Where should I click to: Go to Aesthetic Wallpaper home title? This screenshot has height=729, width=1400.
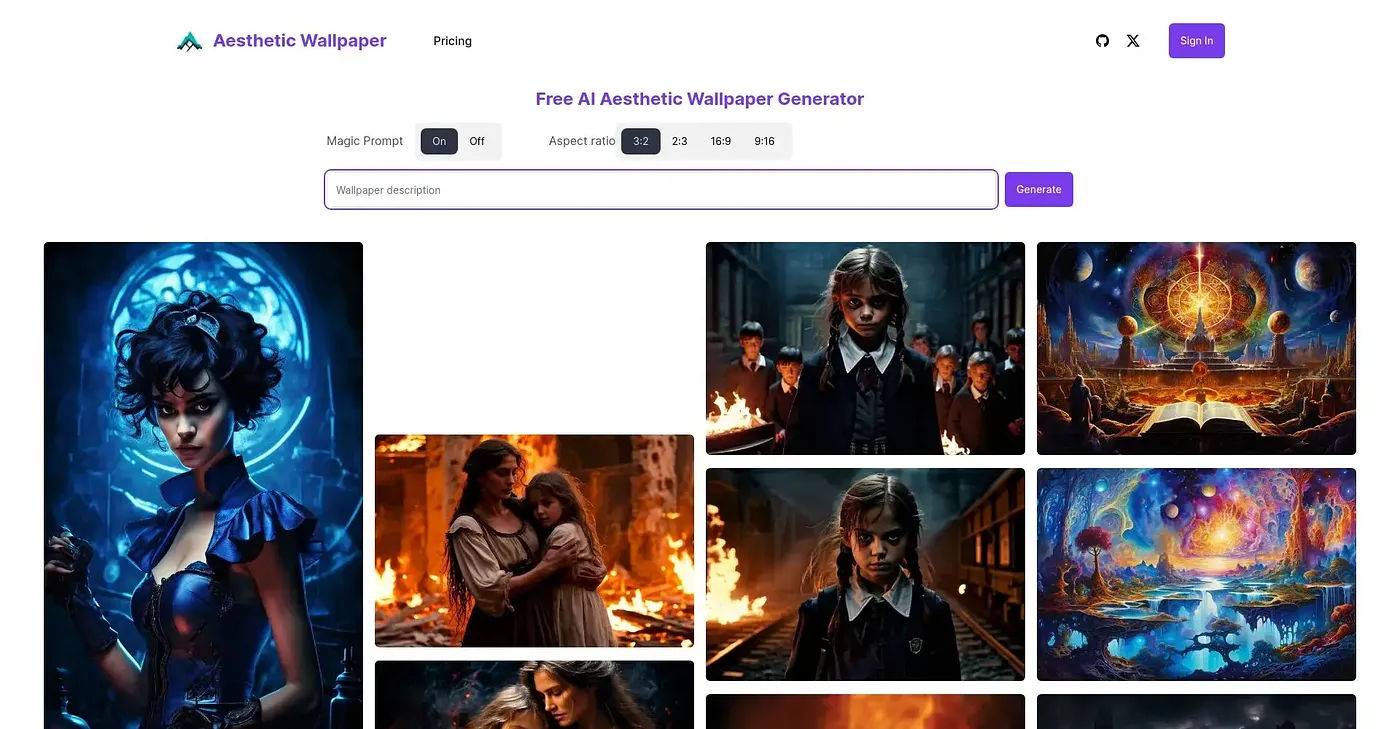[x=300, y=41]
